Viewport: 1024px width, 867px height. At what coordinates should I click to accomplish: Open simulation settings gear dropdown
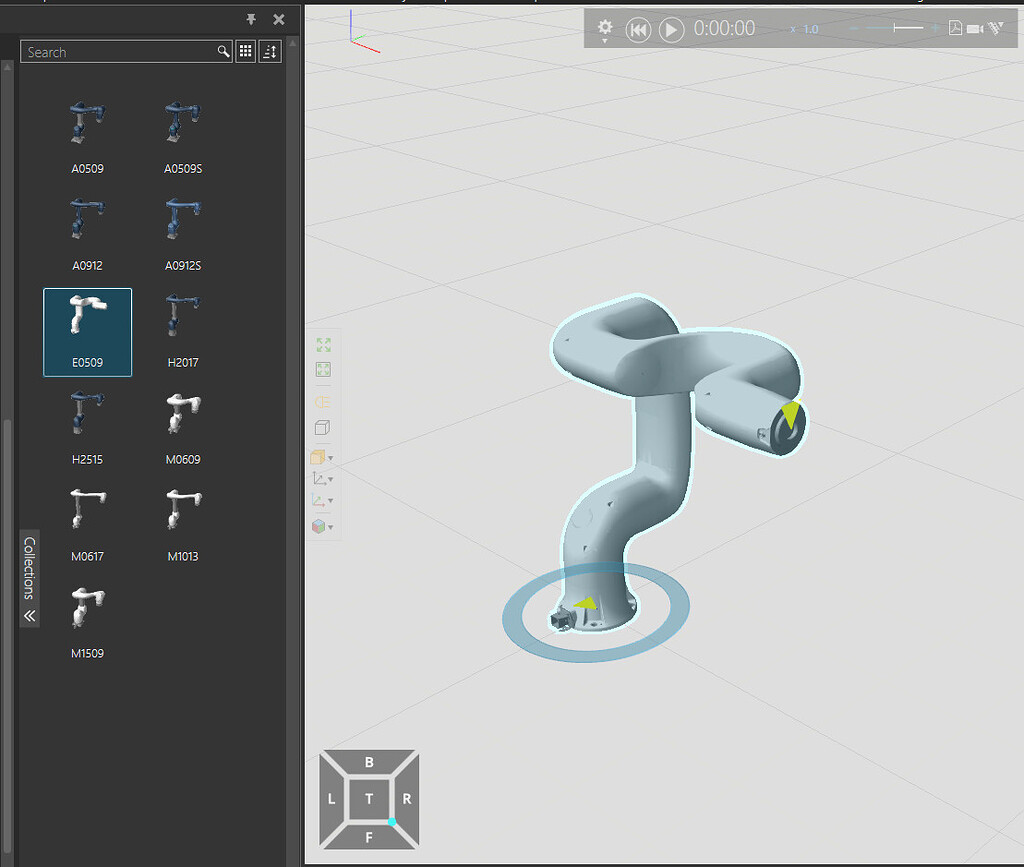coord(605,29)
